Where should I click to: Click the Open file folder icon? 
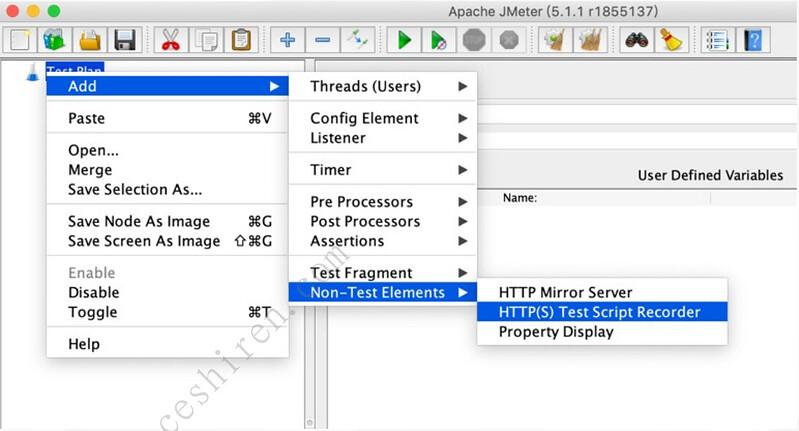(91, 40)
